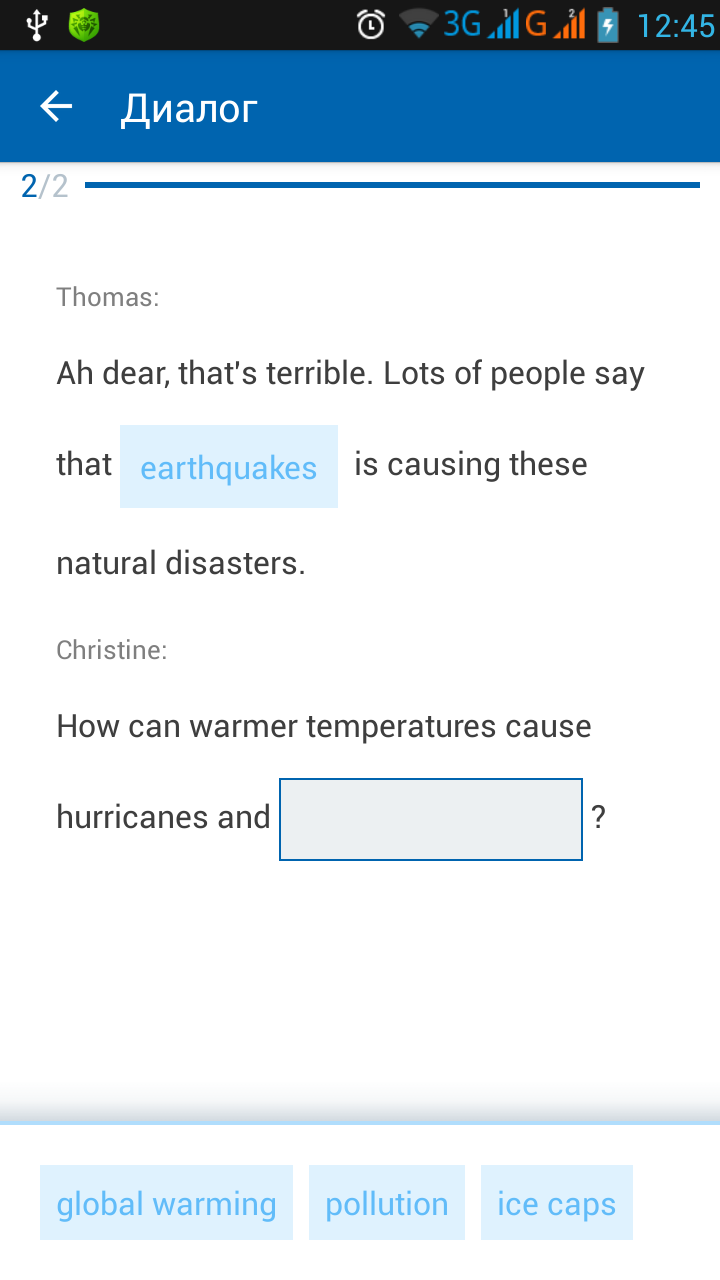Tap the 'natural disasters.' sentence text

coord(181,563)
